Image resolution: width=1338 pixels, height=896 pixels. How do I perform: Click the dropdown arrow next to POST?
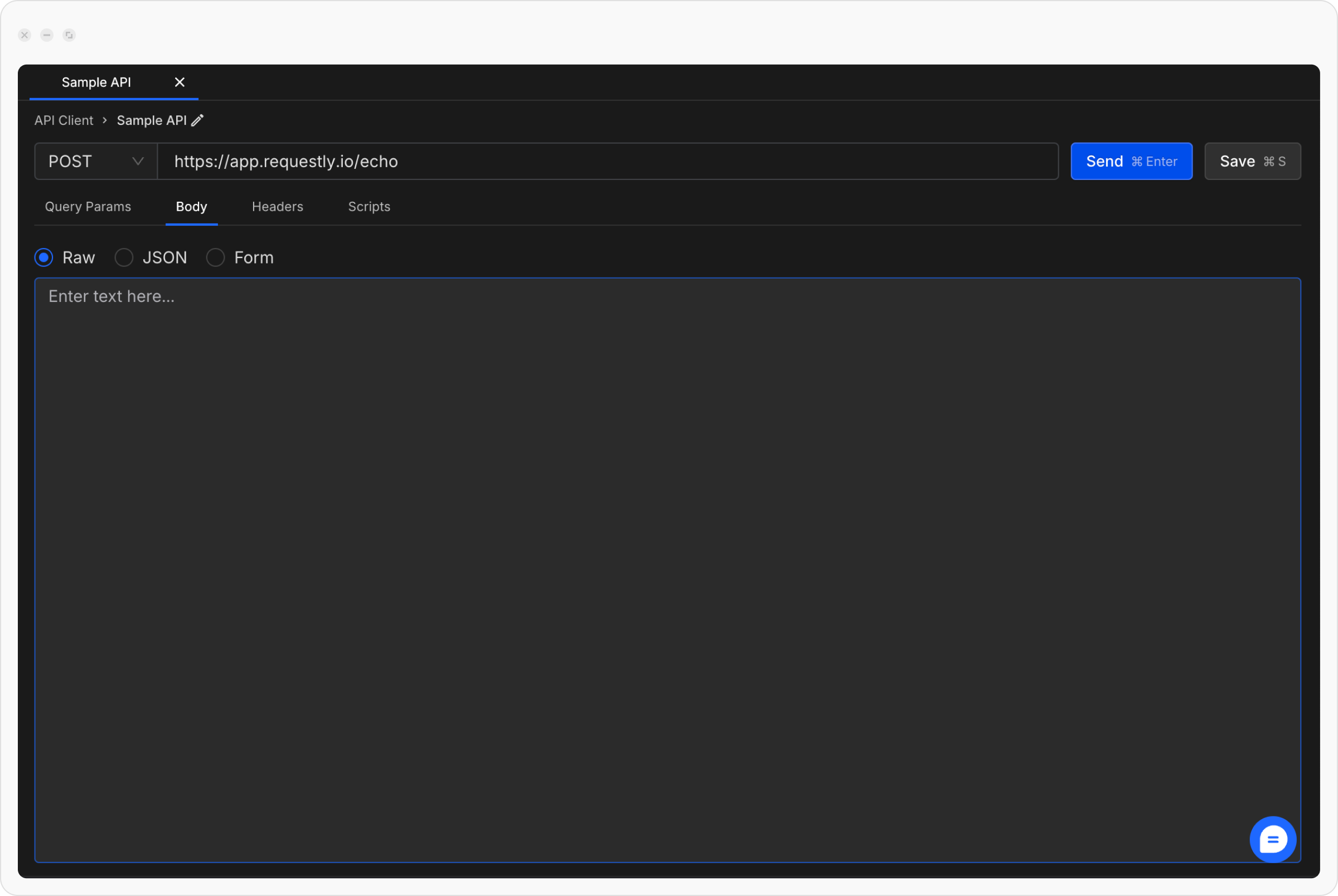point(138,162)
